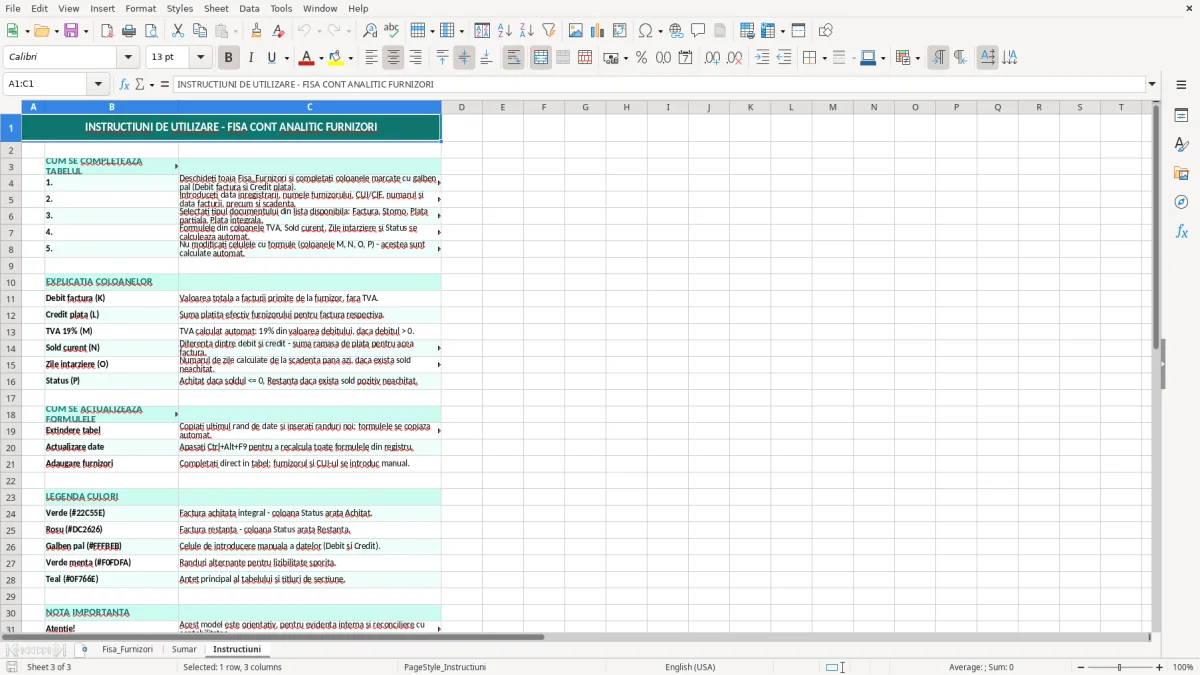Open the font name Calibri dropdown

127,58
